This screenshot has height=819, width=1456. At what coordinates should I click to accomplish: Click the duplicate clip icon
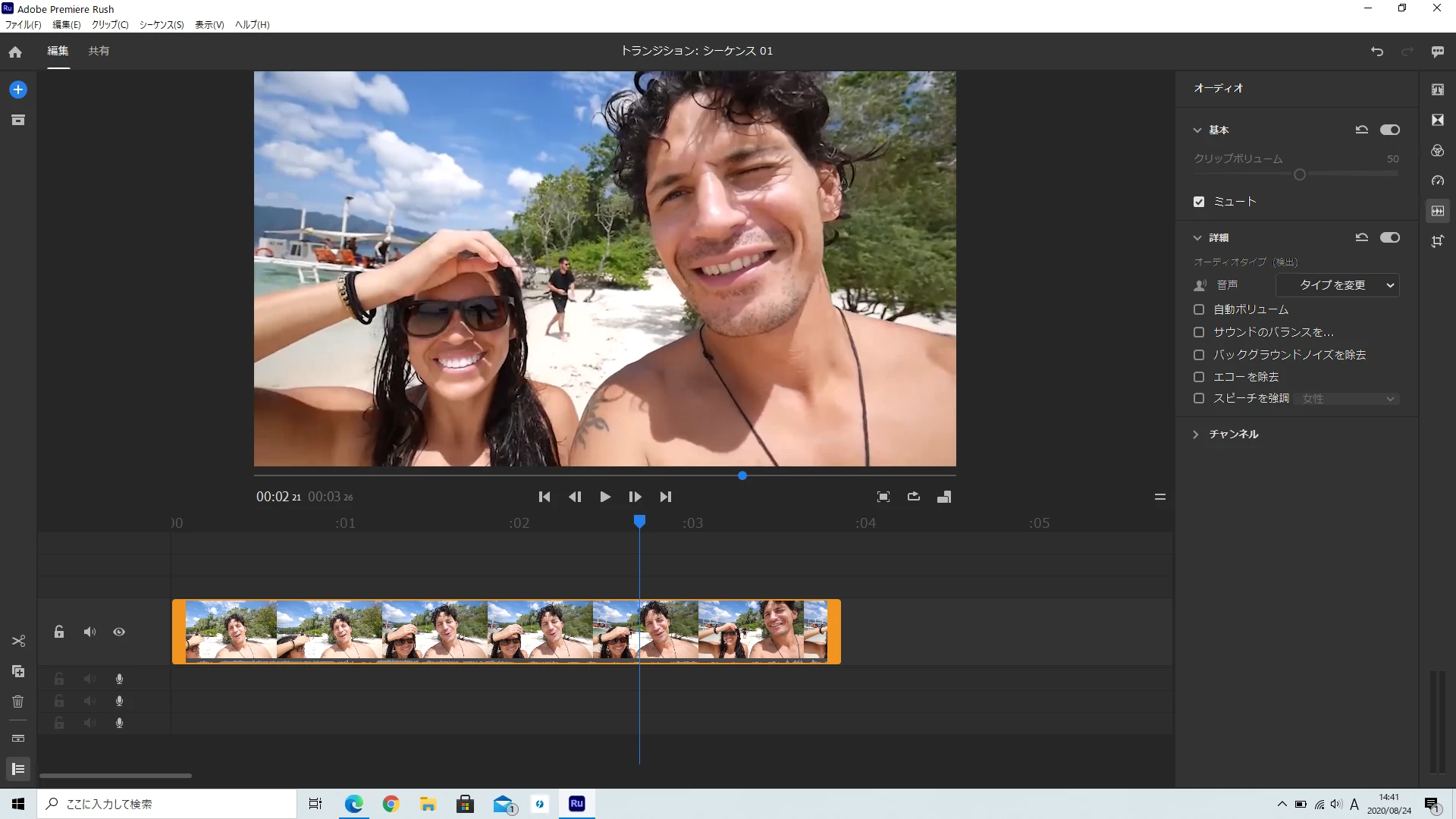18,671
